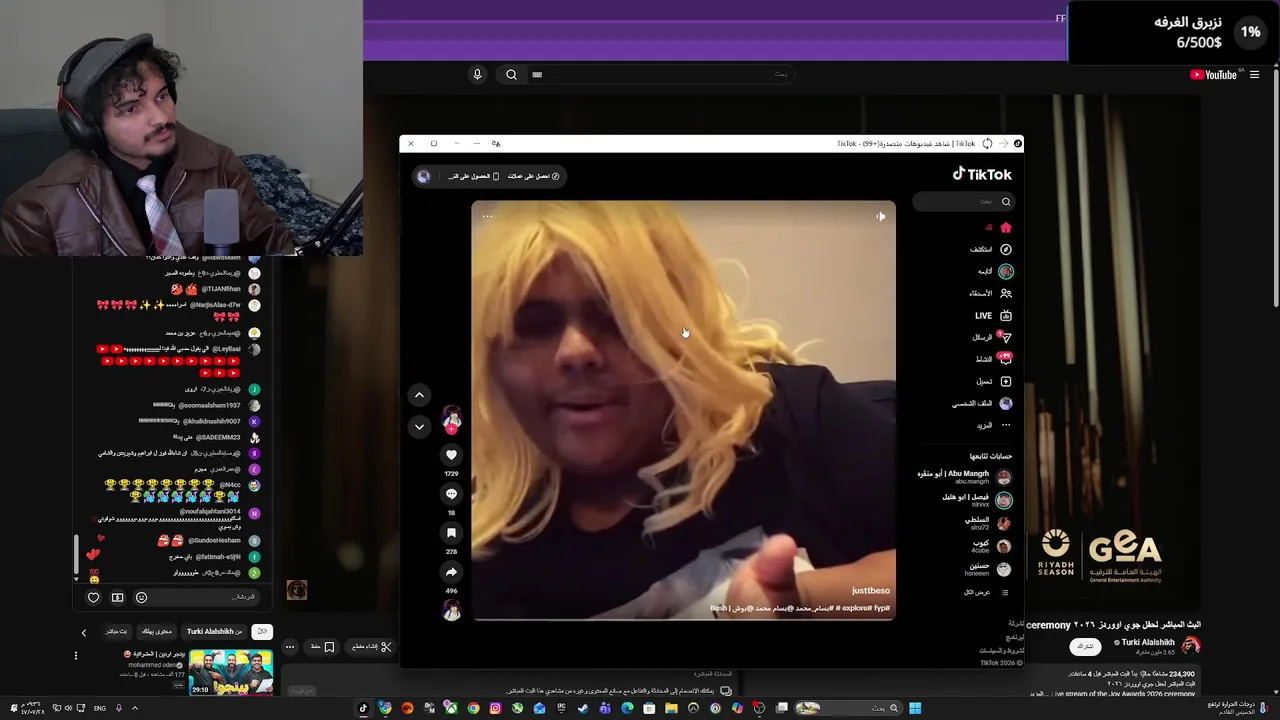Open the Windows Start button

pos(915,708)
